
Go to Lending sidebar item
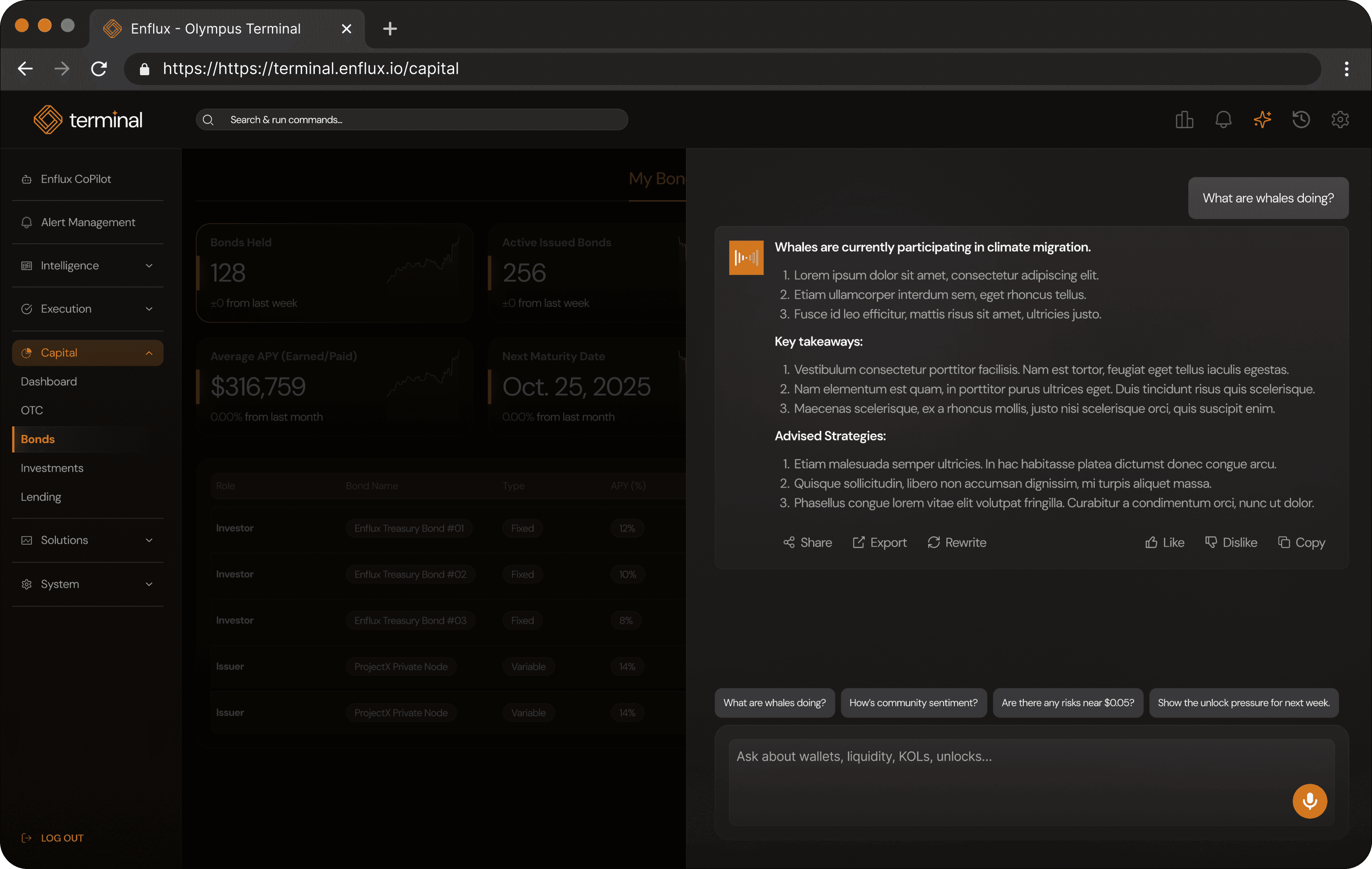coord(41,497)
